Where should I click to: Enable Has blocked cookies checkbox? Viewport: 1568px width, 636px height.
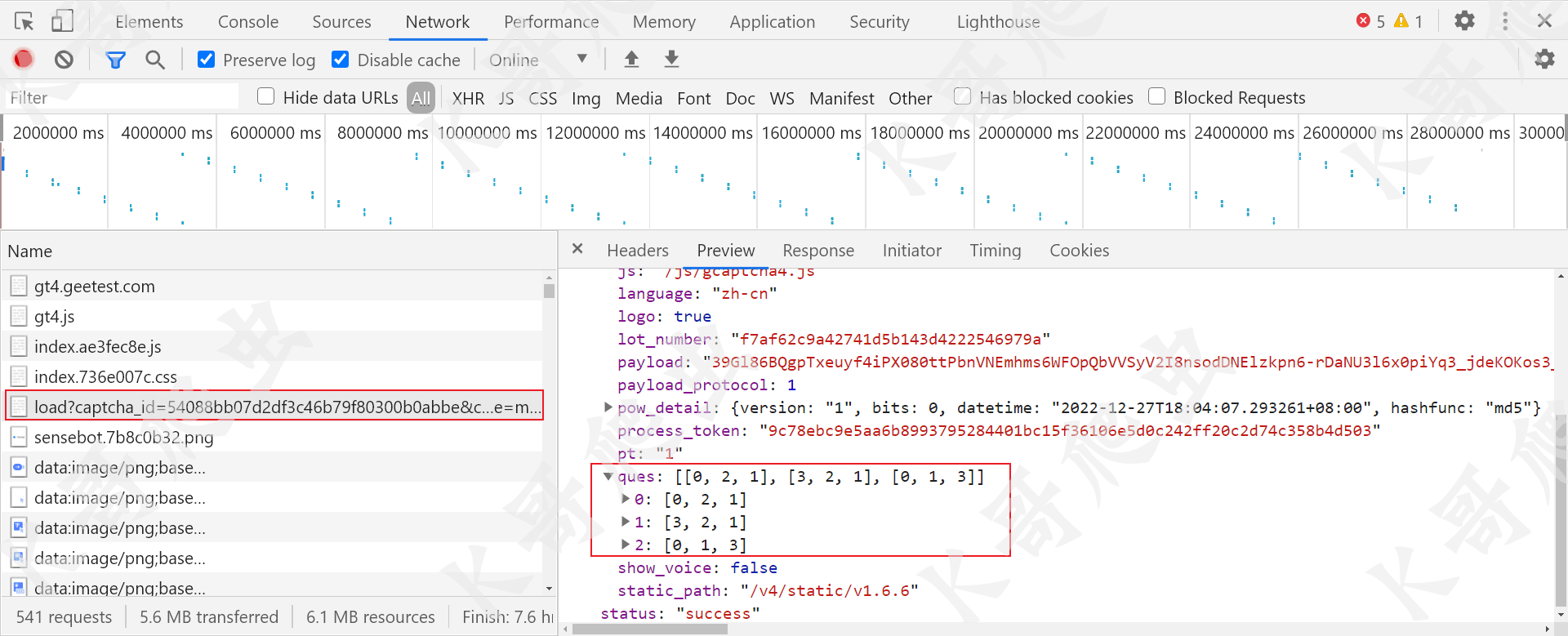click(x=963, y=96)
